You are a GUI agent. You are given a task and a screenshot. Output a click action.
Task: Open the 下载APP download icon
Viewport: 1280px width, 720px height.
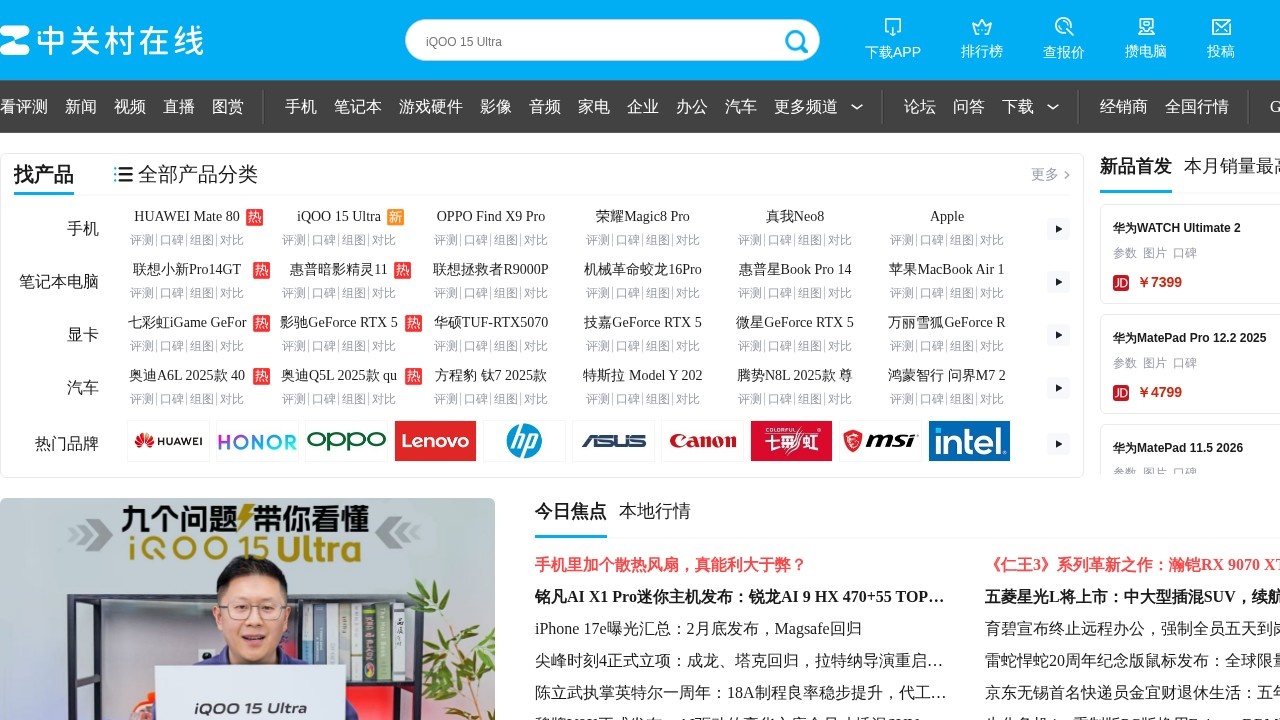[x=893, y=27]
